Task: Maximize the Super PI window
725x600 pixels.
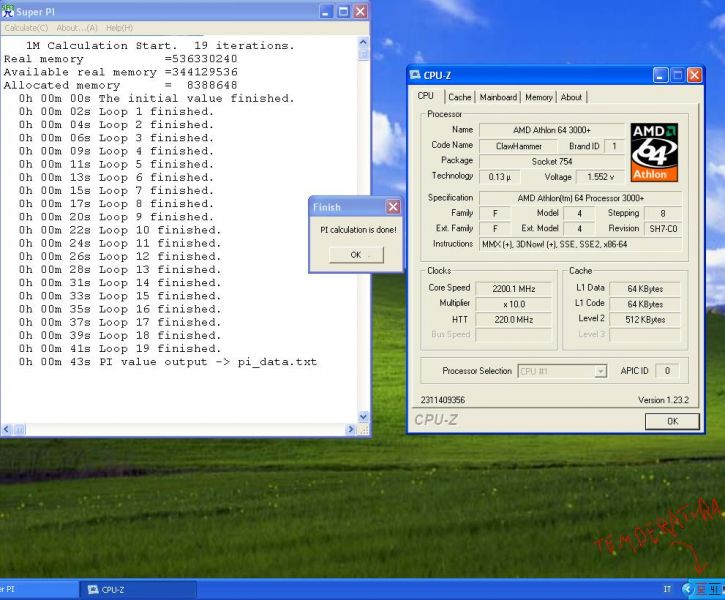Action: coord(344,12)
